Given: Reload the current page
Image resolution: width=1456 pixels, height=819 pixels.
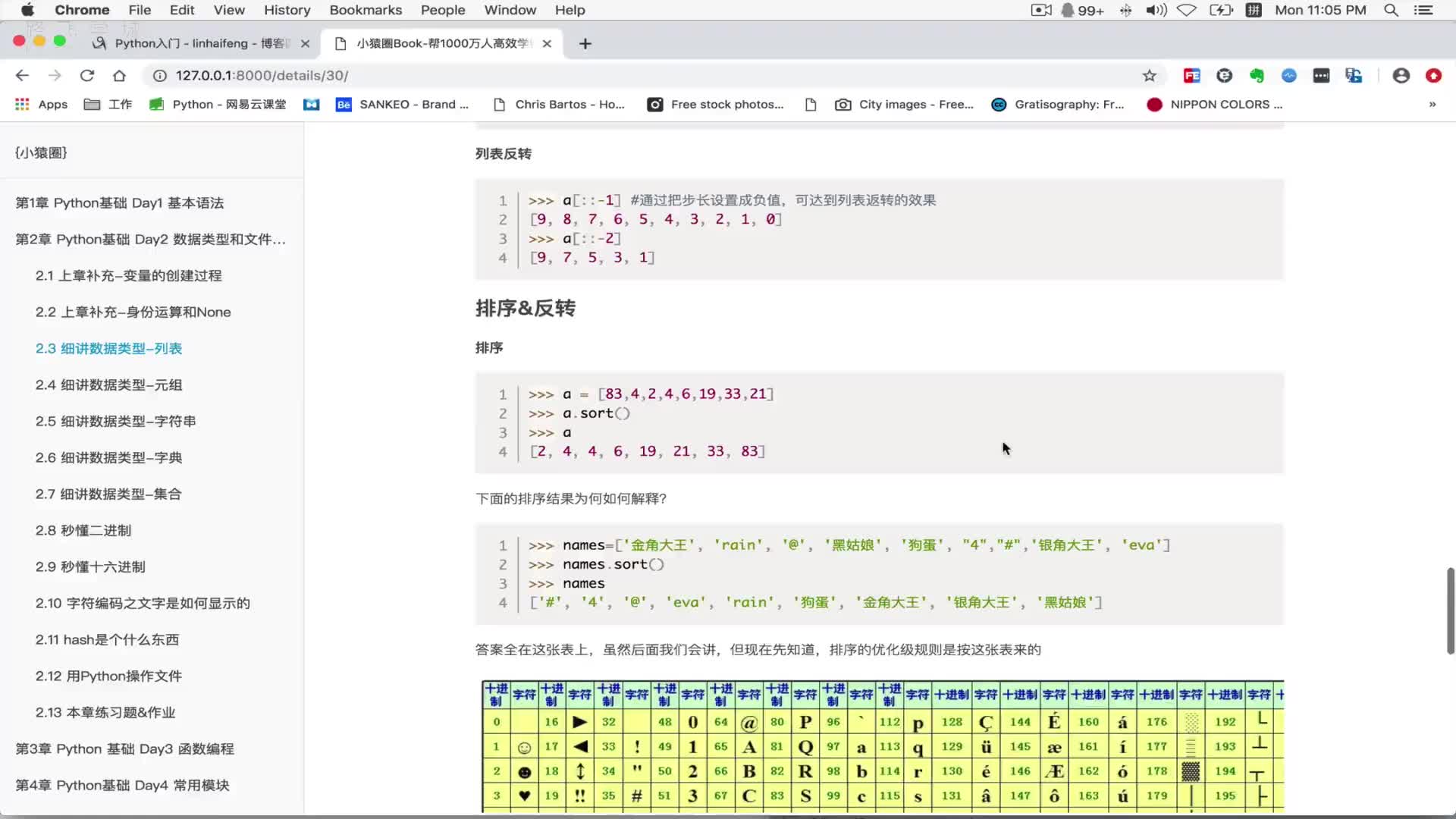Looking at the screenshot, I should pos(87,75).
